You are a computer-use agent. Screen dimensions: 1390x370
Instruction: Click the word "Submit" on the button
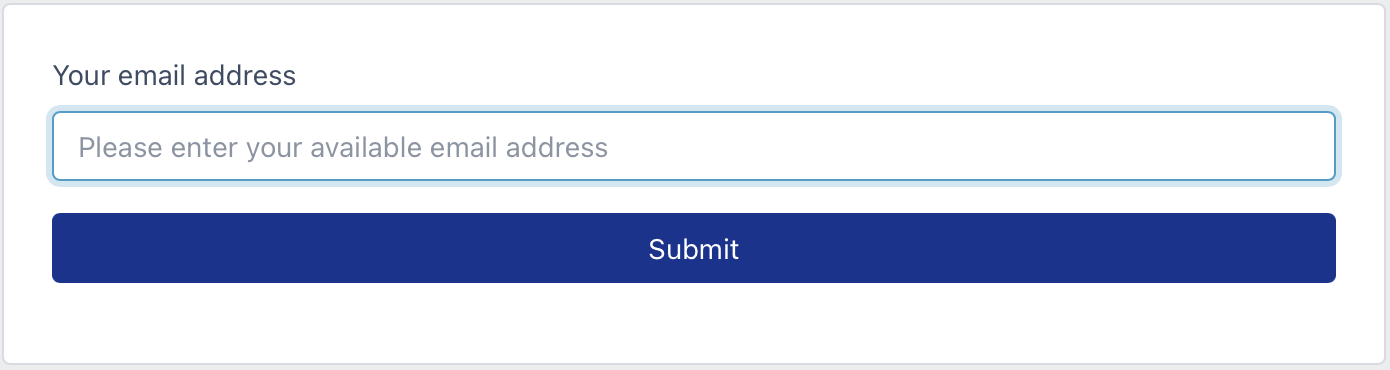[694, 249]
